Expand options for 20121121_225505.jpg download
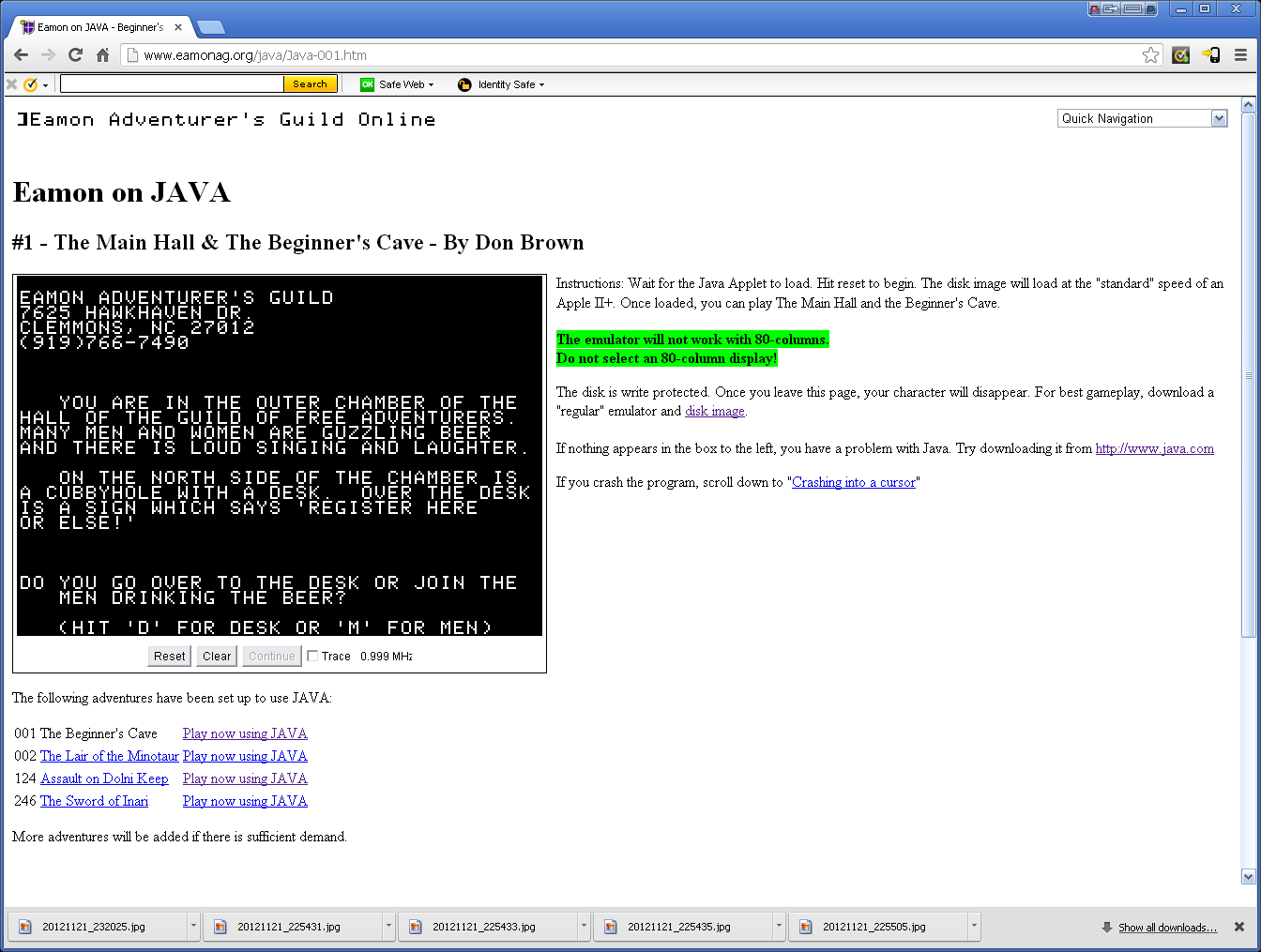Viewport: 1261px width, 952px height. [975, 927]
